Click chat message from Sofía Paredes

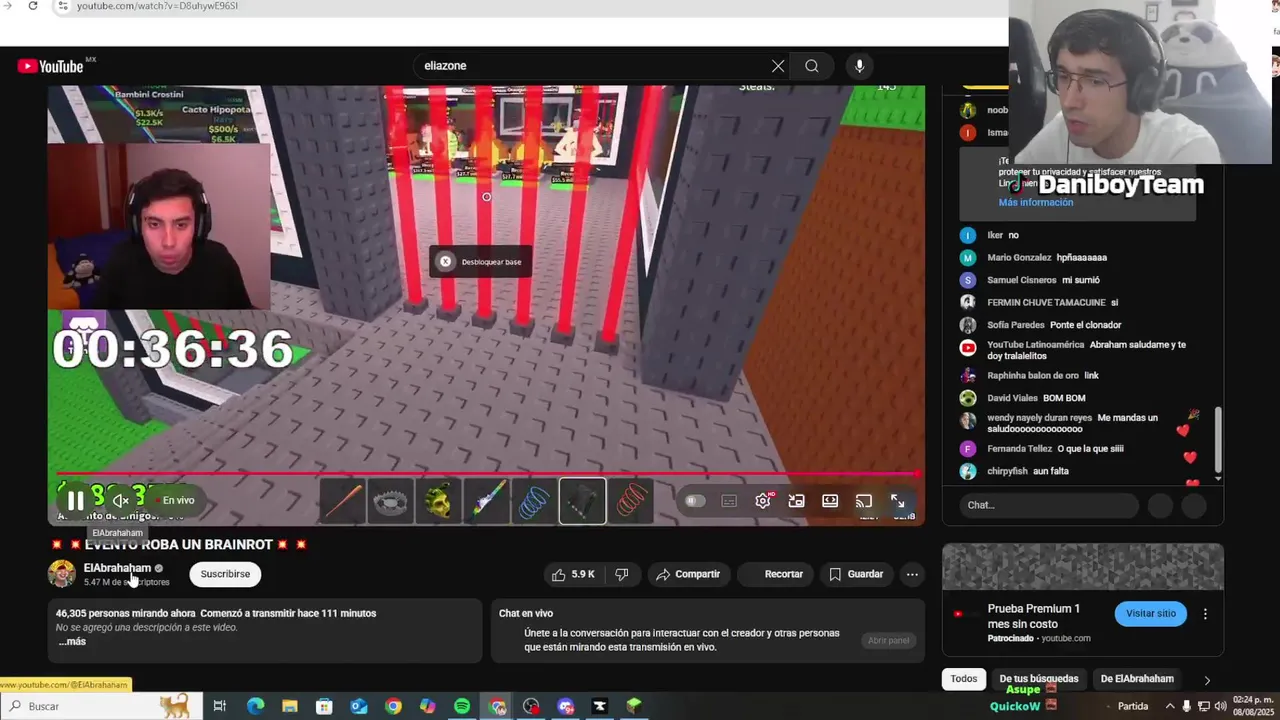[1054, 325]
